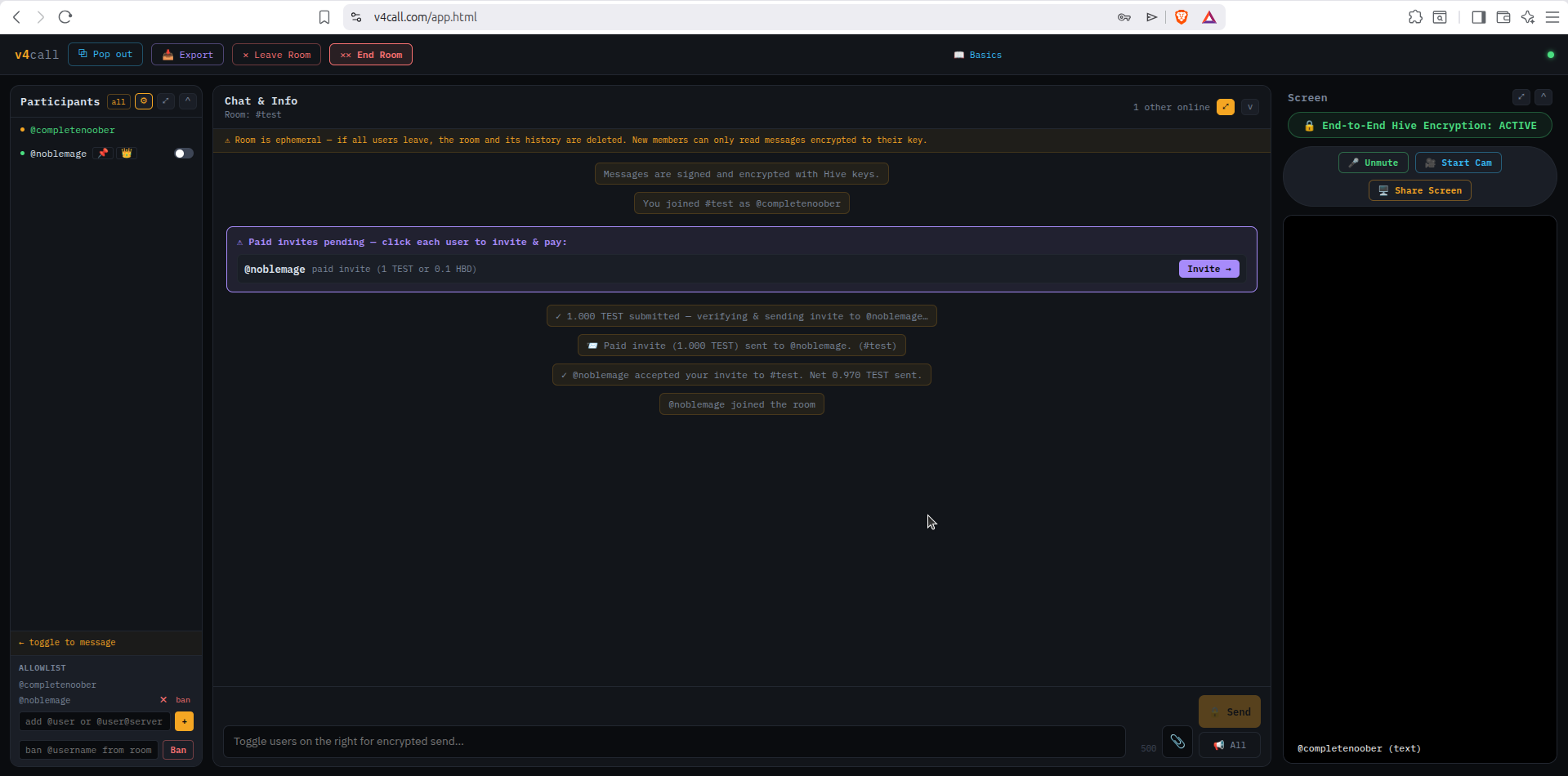Start the camera
Viewport: 1568px width, 776px height.
1459,163
